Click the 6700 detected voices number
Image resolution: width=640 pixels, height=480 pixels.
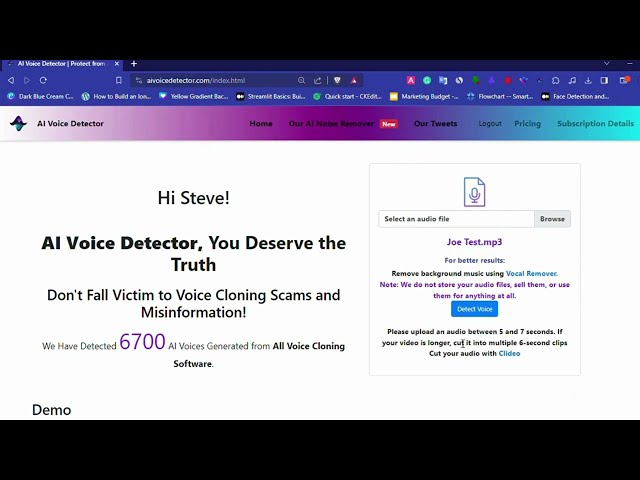(142, 342)
